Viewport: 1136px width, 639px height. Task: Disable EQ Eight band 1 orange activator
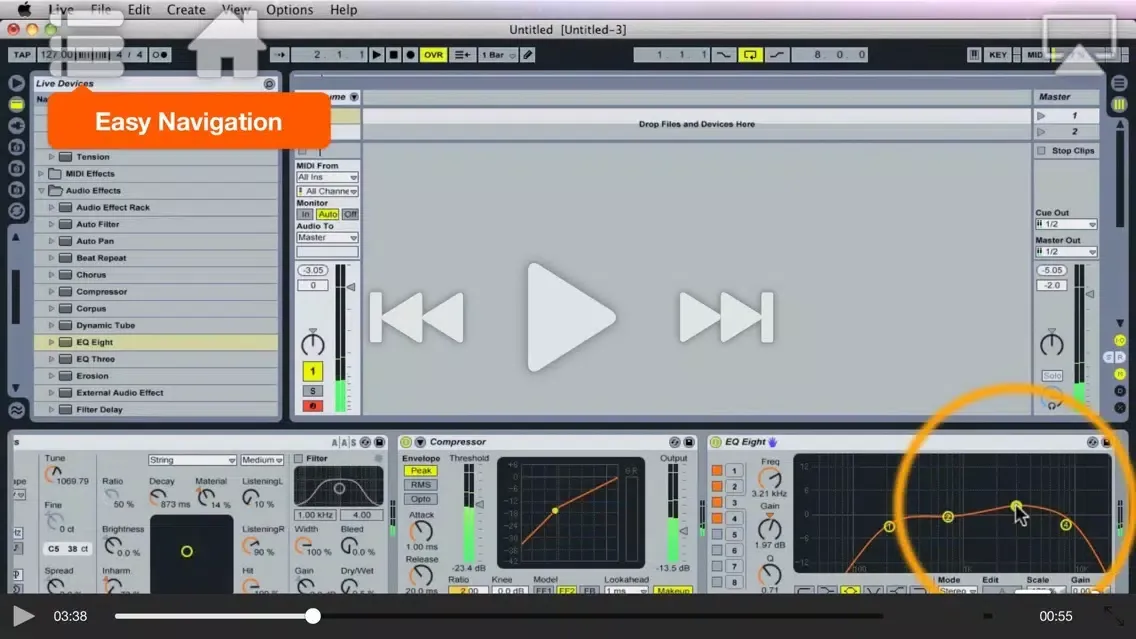(717, 470)
